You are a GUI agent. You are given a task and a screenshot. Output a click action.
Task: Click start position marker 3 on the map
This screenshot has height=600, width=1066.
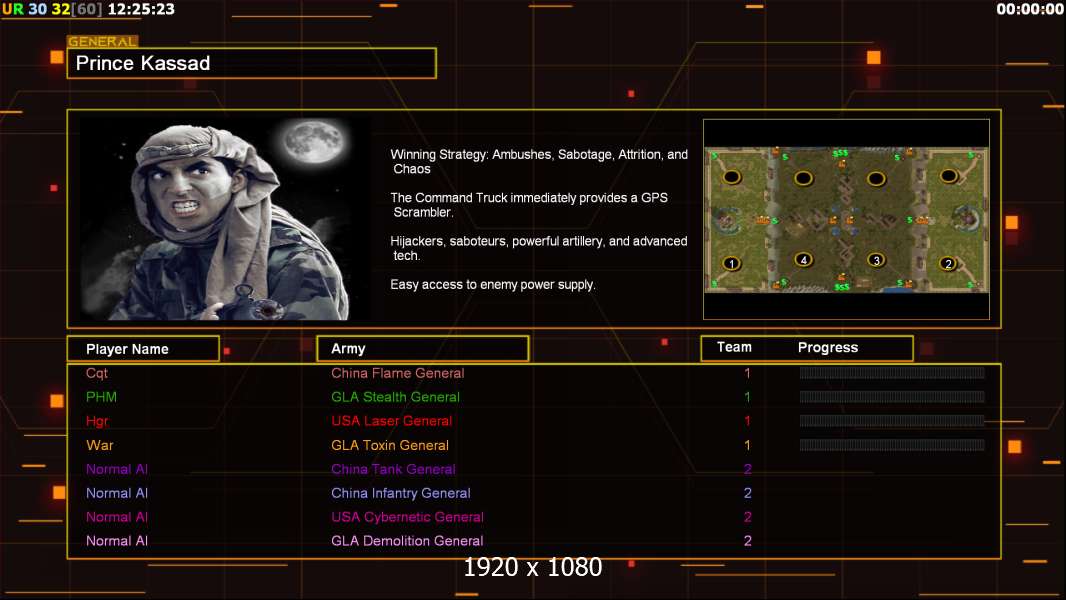[x=876, y=260]
